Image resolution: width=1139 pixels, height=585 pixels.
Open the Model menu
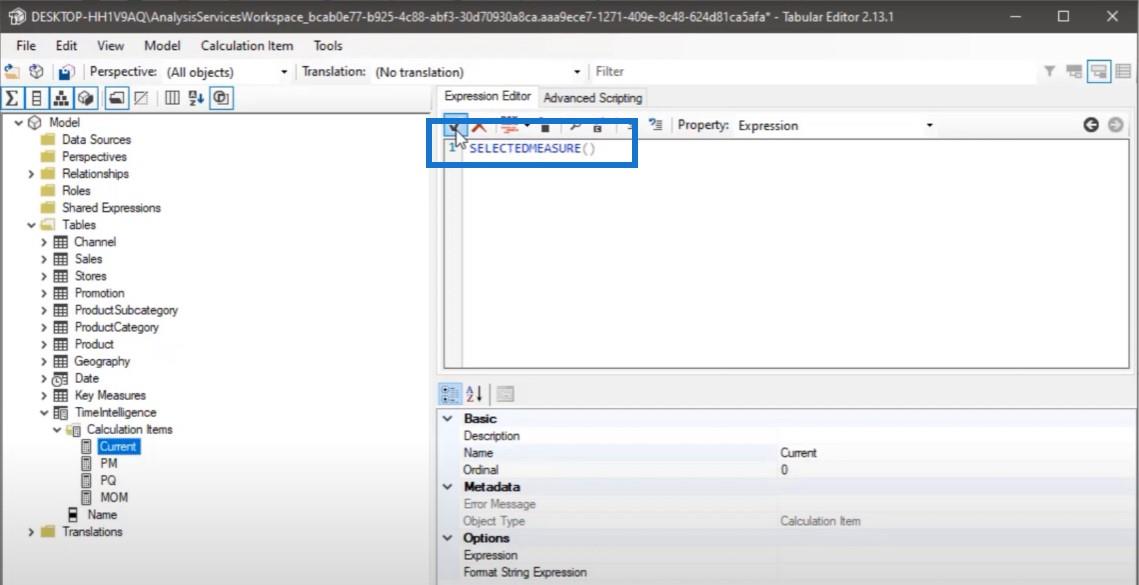point(162,46)
